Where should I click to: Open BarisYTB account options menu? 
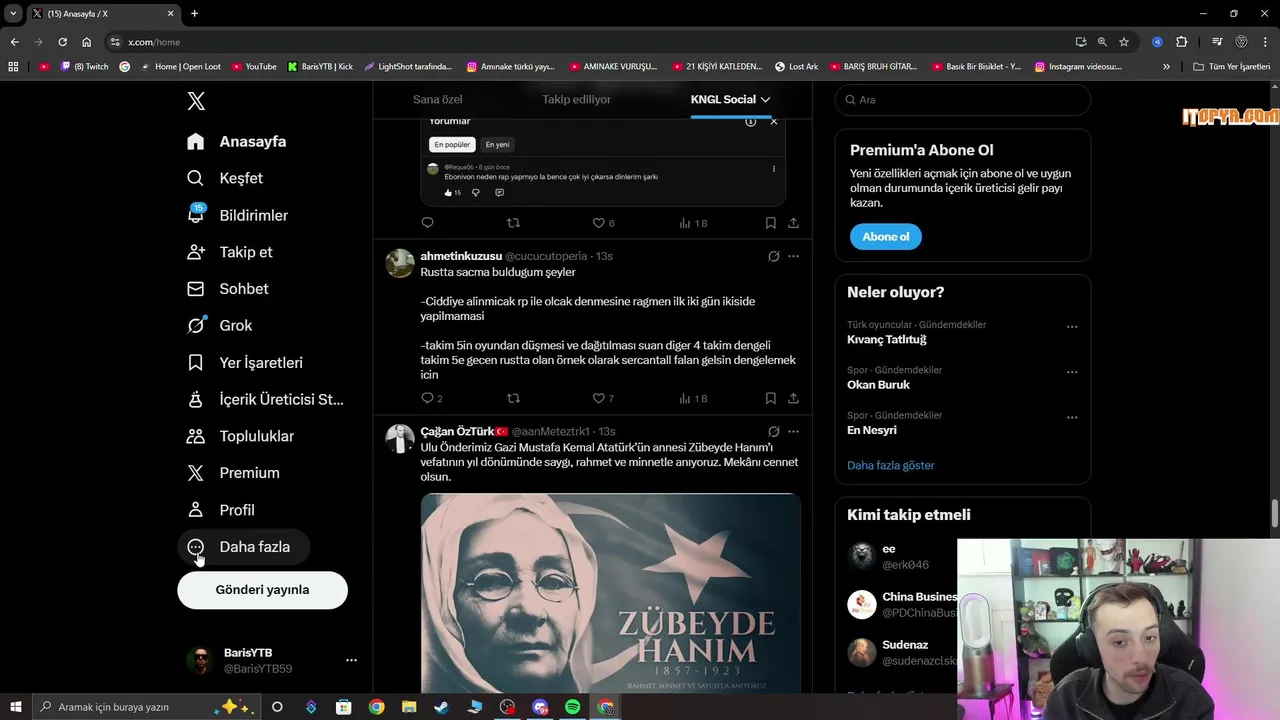pyautogui.click(x=351, y=660)
